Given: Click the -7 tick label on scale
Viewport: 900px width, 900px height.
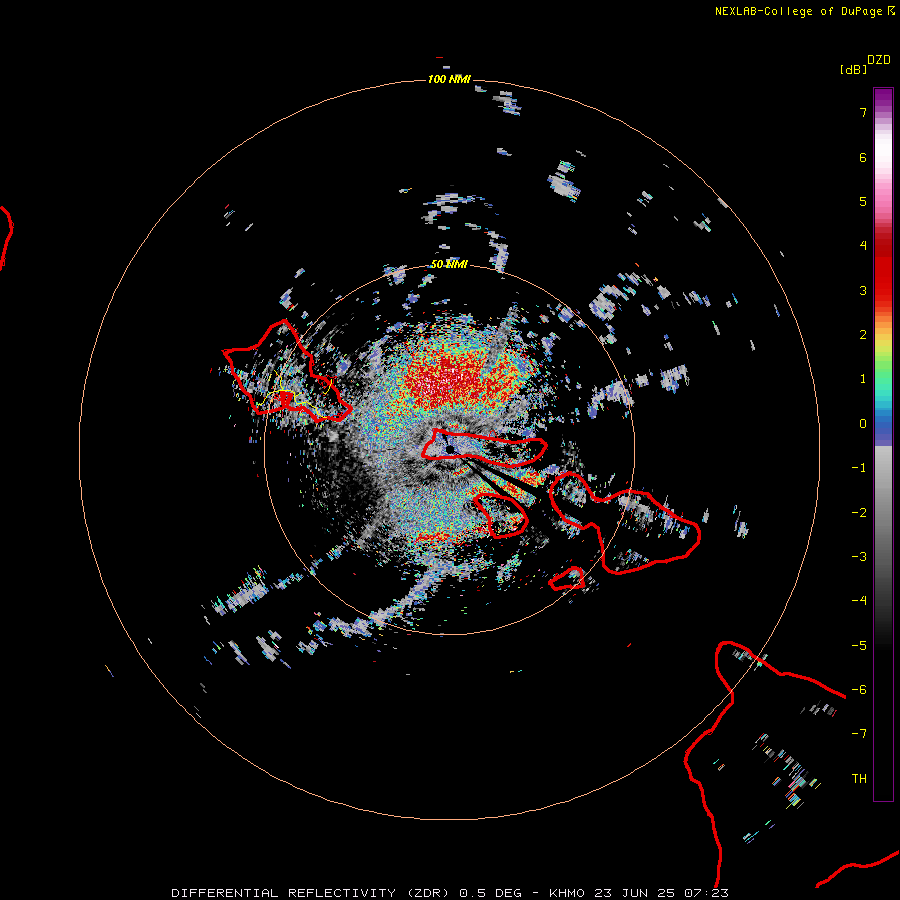Looking at the screenshot, I should coord(859,734).
